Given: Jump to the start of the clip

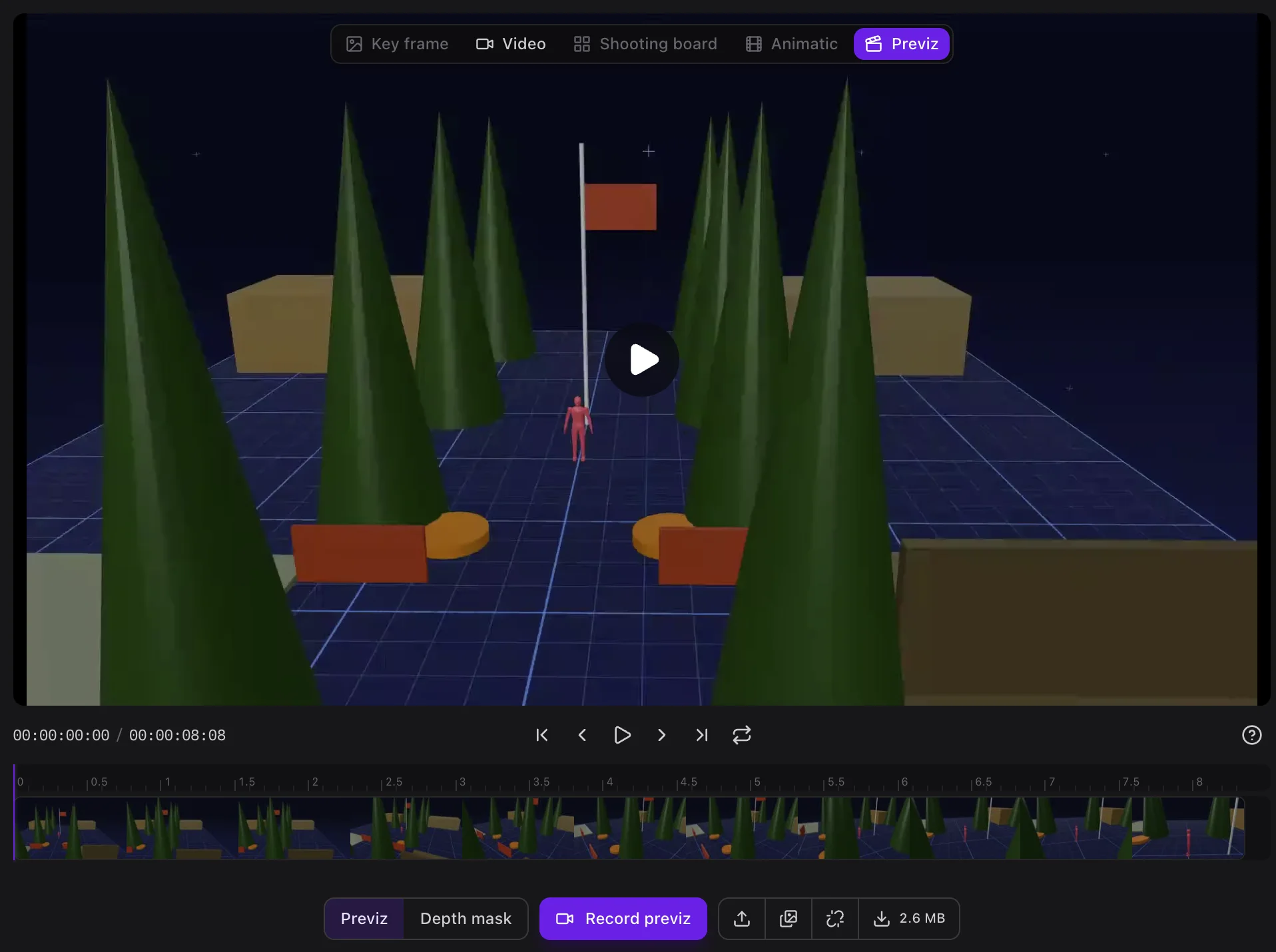Looking at the screenshot, I should [x=542, y=735].
